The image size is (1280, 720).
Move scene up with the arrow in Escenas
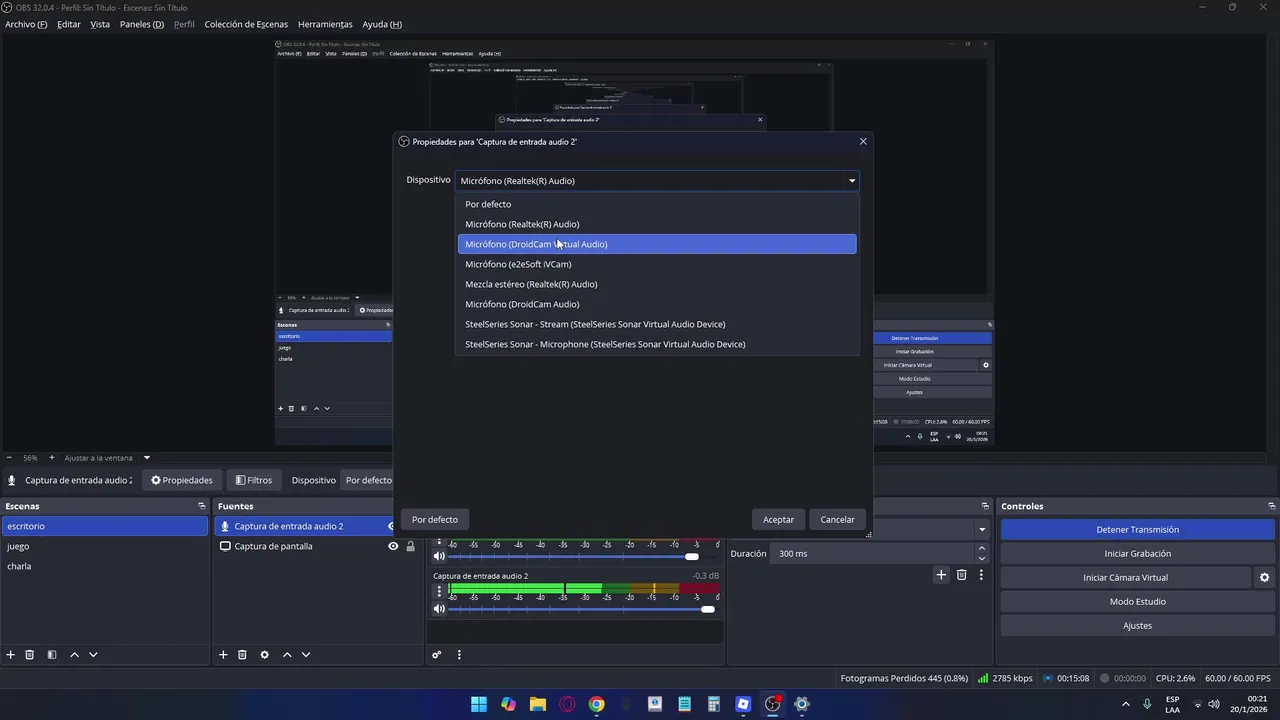coord(74,655)
